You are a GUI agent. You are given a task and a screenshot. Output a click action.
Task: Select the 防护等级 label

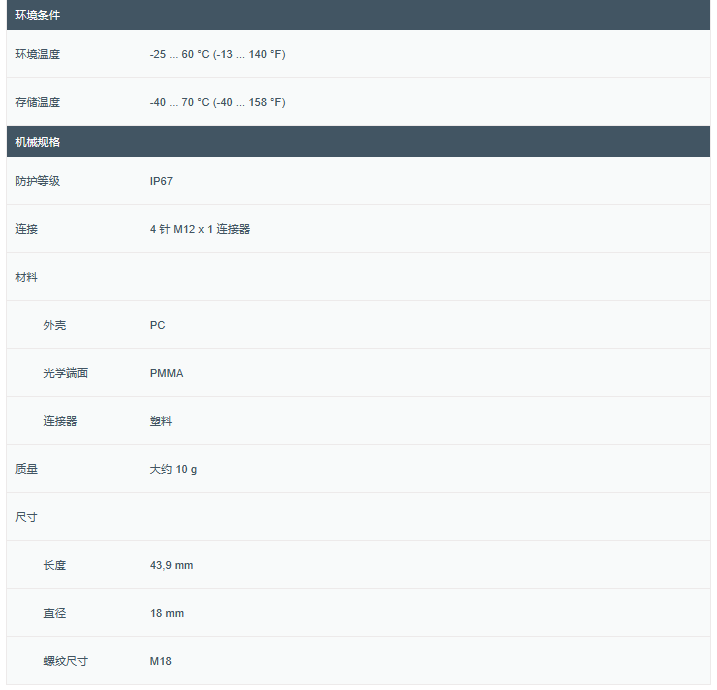38,181
